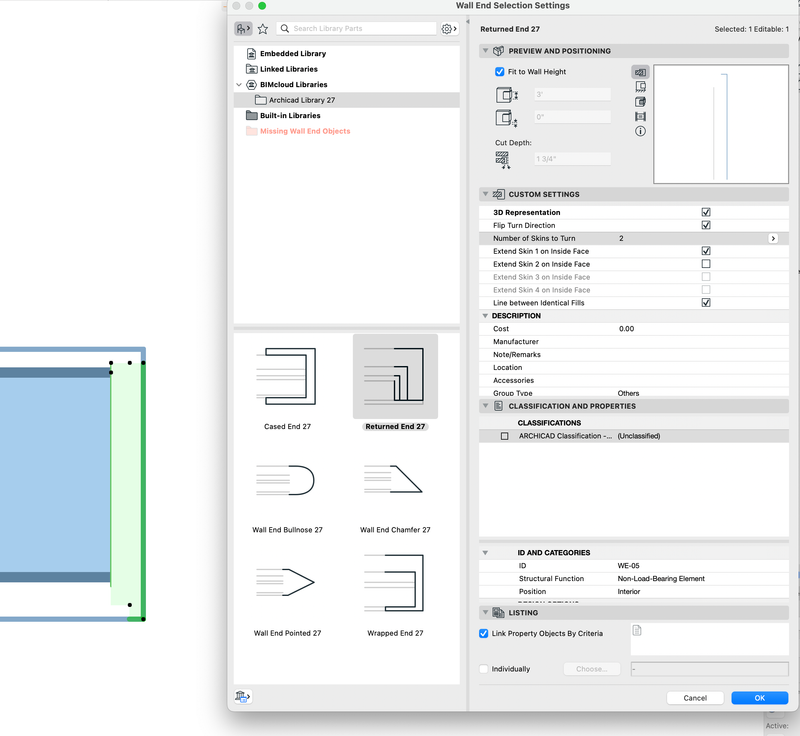800x736 pixels.
Task: Uncheck Fit to Wall Height
Action: click(x=499, y=72)
